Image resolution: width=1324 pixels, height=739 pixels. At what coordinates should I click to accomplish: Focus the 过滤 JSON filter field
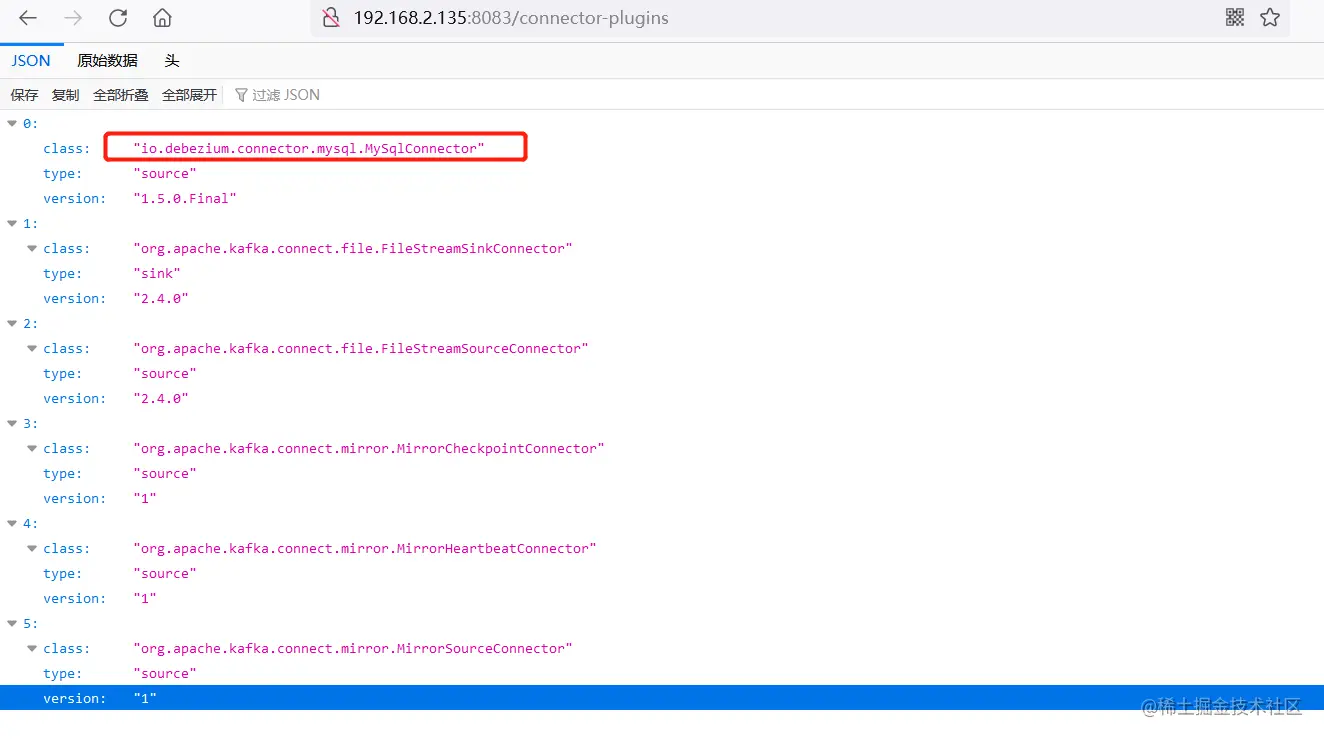point(285,95)
